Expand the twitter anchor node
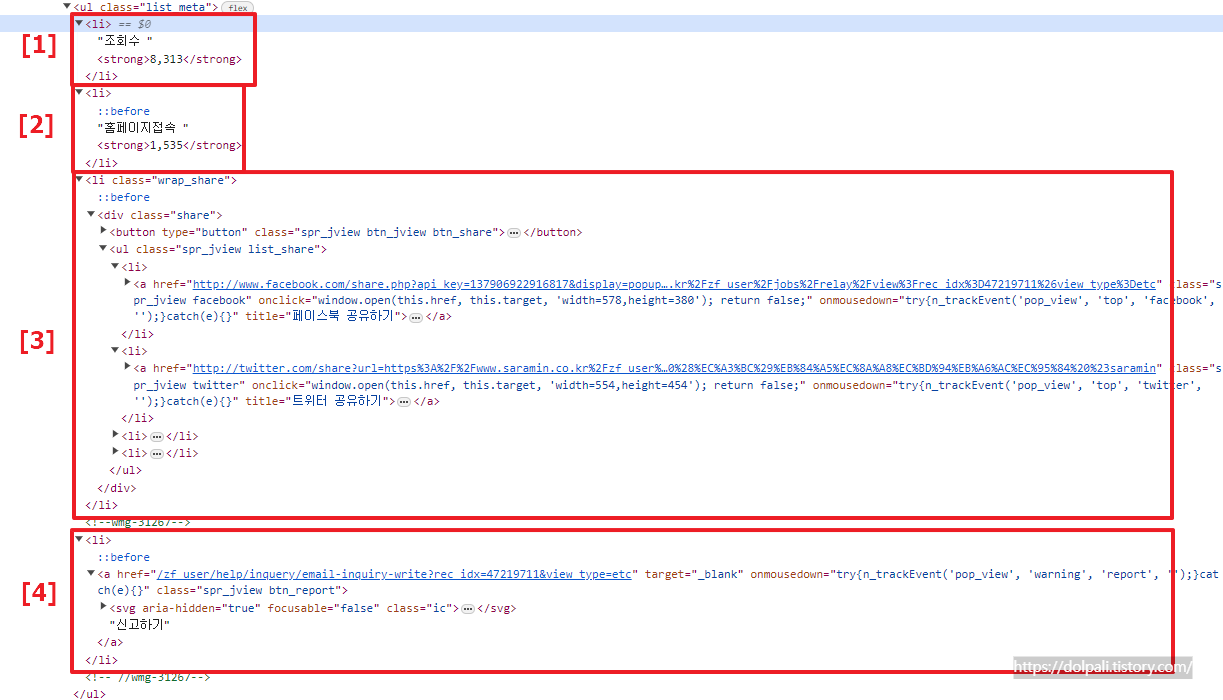Viewport: 1223px width, 700px height. click(127, 368)
